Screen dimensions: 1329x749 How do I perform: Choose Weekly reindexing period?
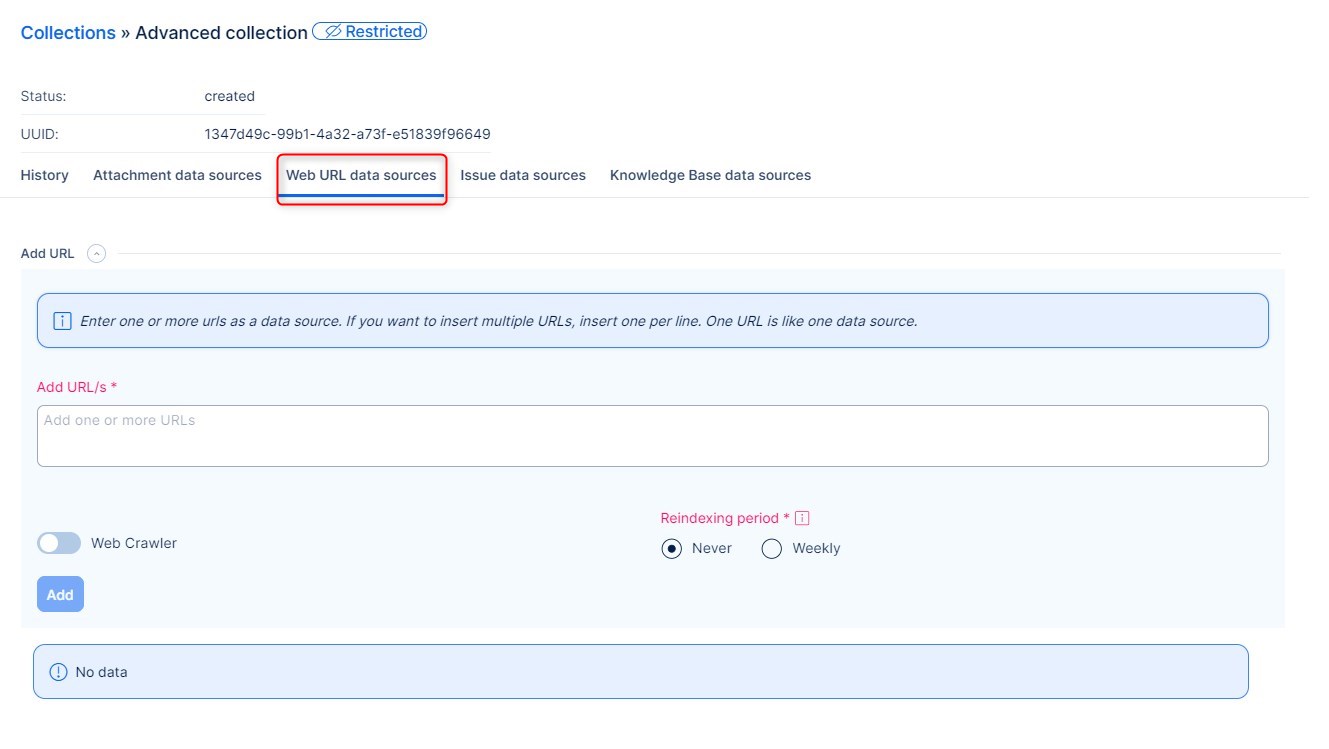pyautogui.click(x=772, y=548)
